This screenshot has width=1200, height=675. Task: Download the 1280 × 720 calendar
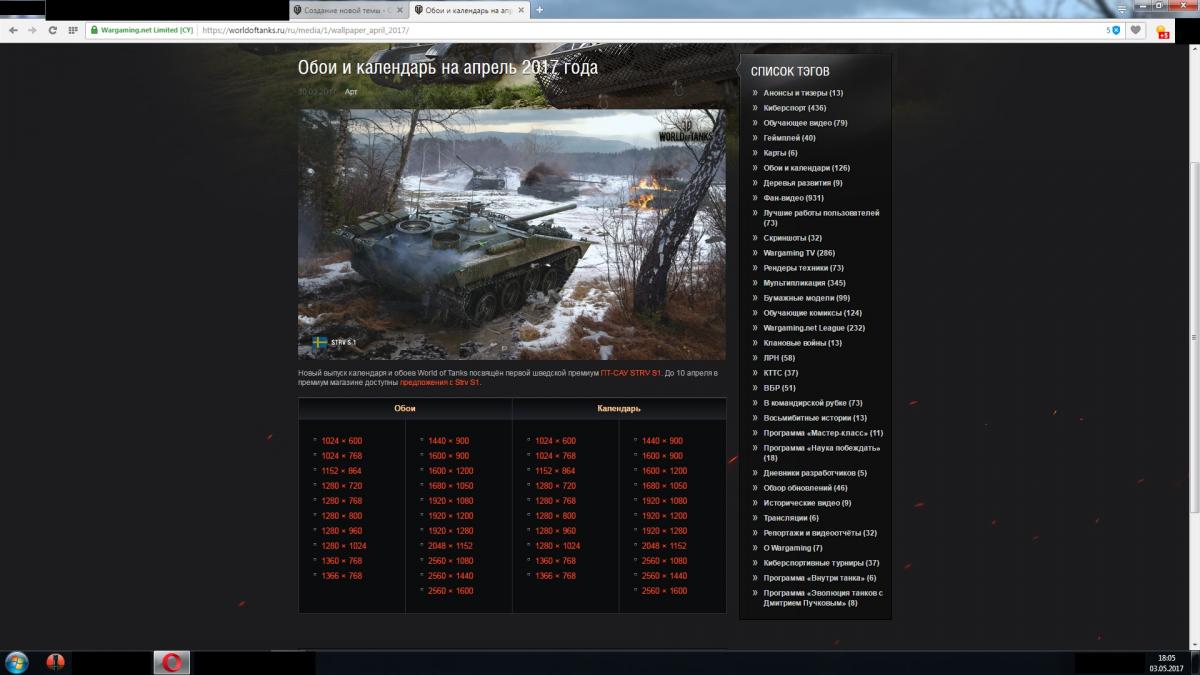click(x=555, y=486)
